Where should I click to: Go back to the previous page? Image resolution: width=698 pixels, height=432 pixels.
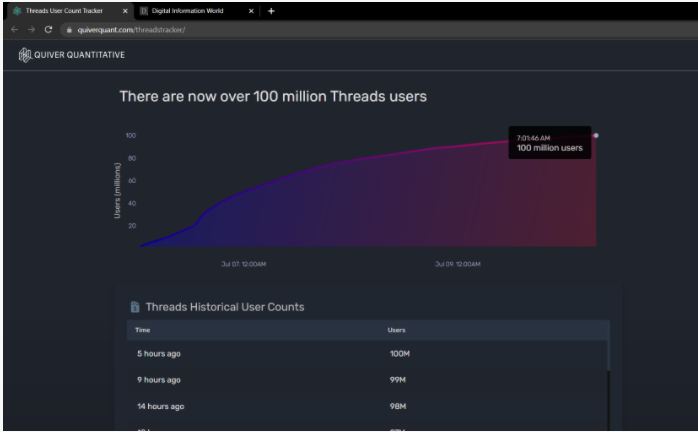[x=14, y=29]
